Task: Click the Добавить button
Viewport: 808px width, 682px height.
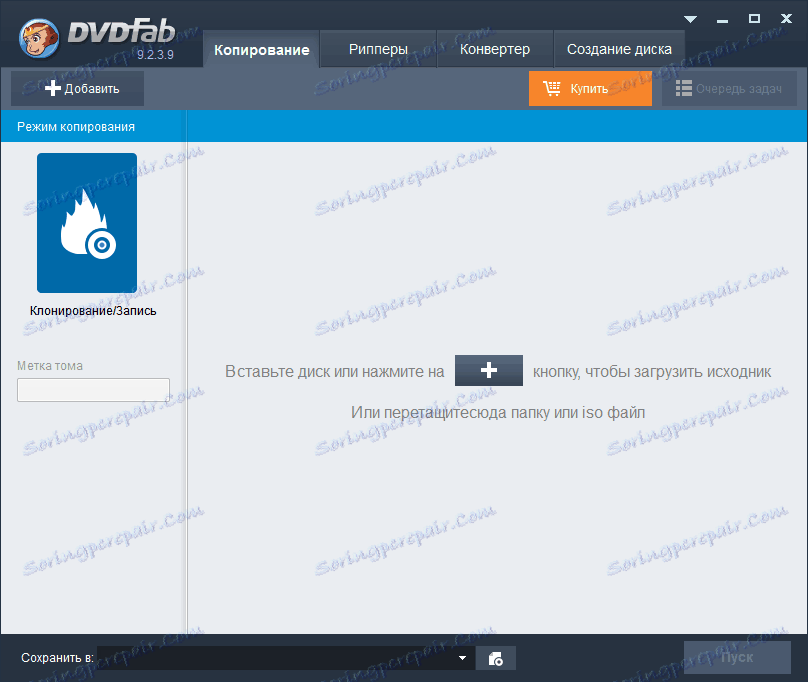Action: [76, 88]
